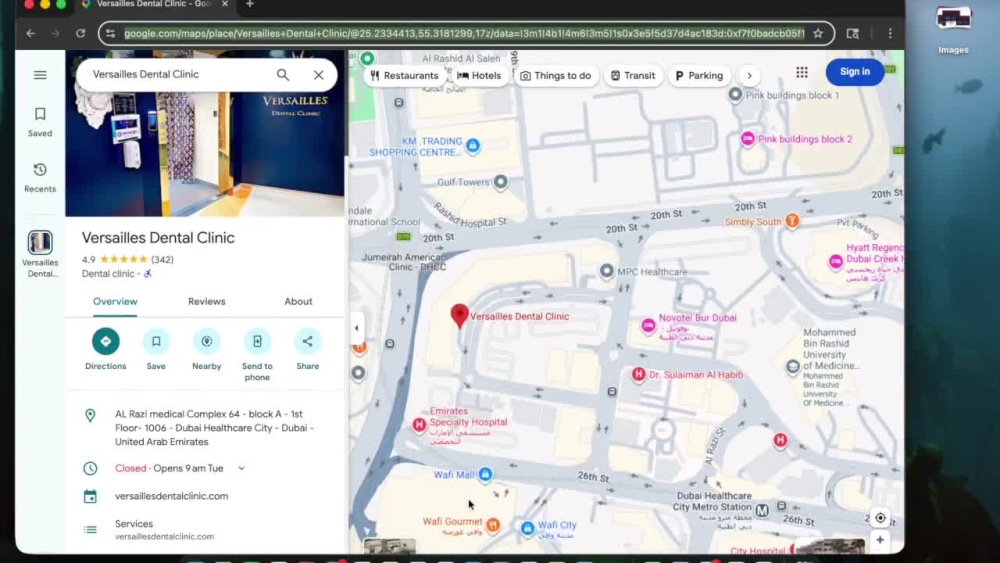Screen dimensions: 1000x563
Task: Switch to the Overview tab
Action: [115, 302]
